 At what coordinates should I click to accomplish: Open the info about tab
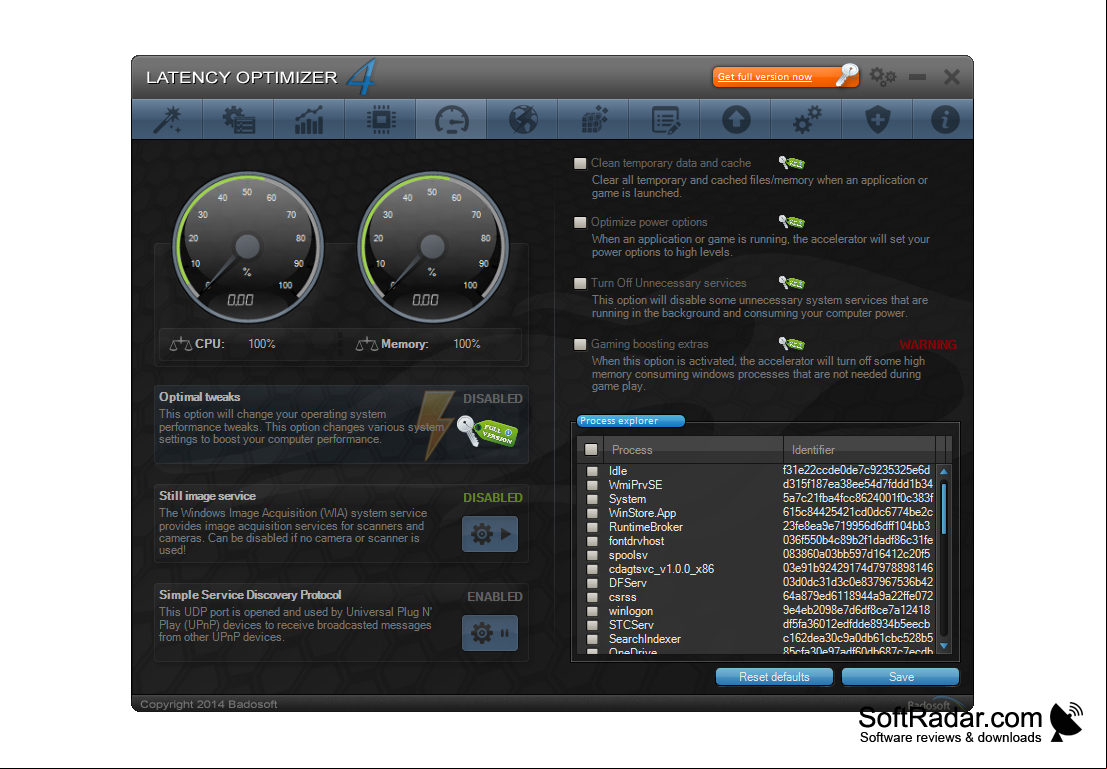(944, 119)
